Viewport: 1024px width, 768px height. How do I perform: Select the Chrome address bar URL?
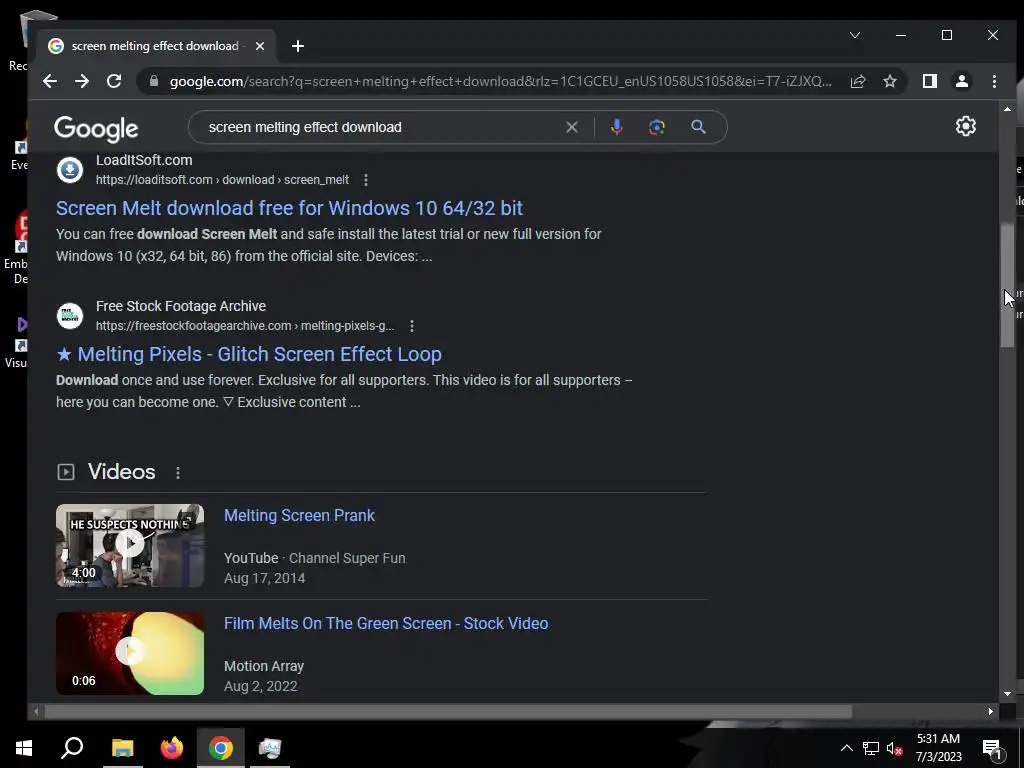[x=500, y=81]
